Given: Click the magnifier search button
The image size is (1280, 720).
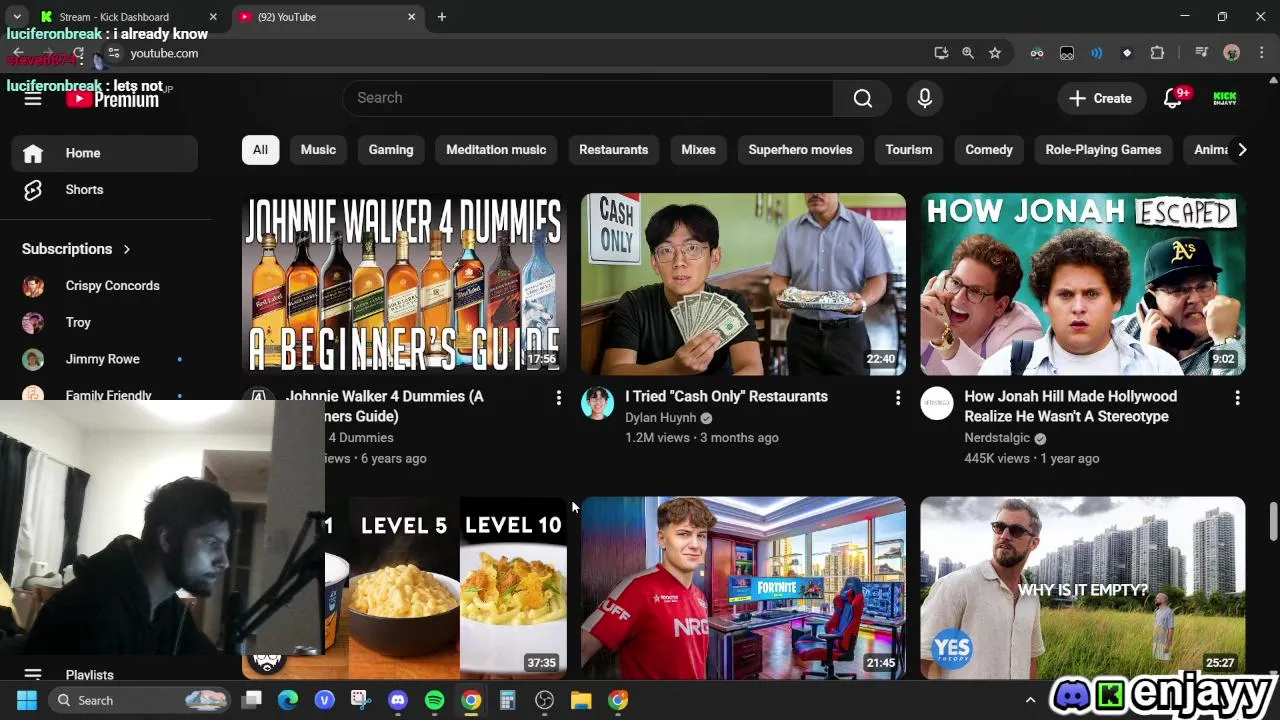Looking at the screenshot, I should click(862, 98).
